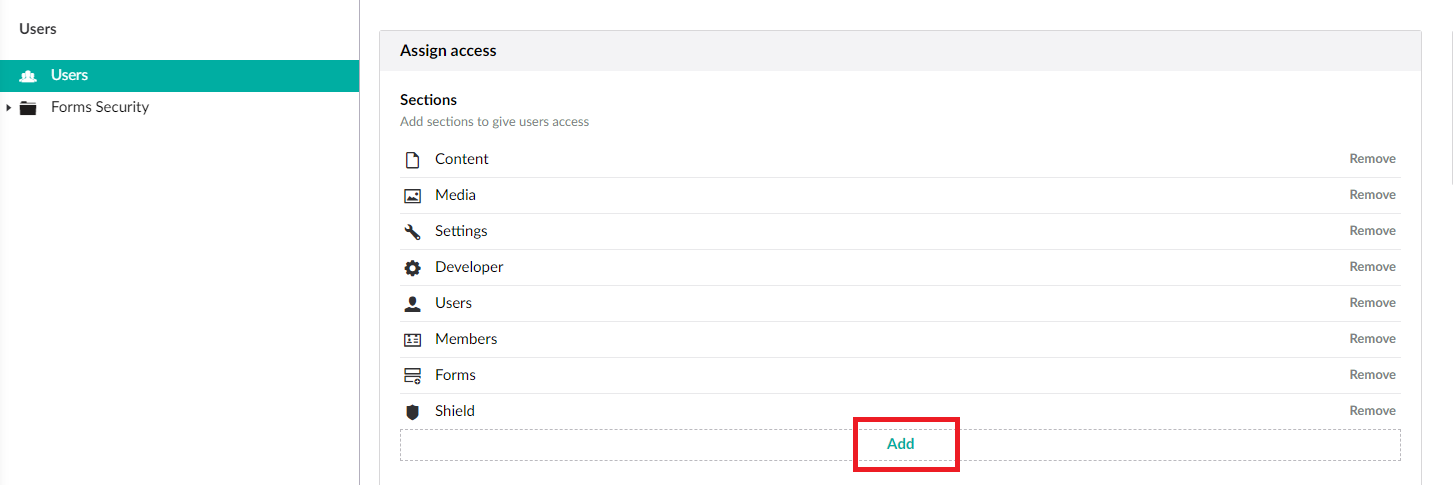Click the Media picture icon
The width and height of the screenshot is (1453, 485).
point(412,196)
